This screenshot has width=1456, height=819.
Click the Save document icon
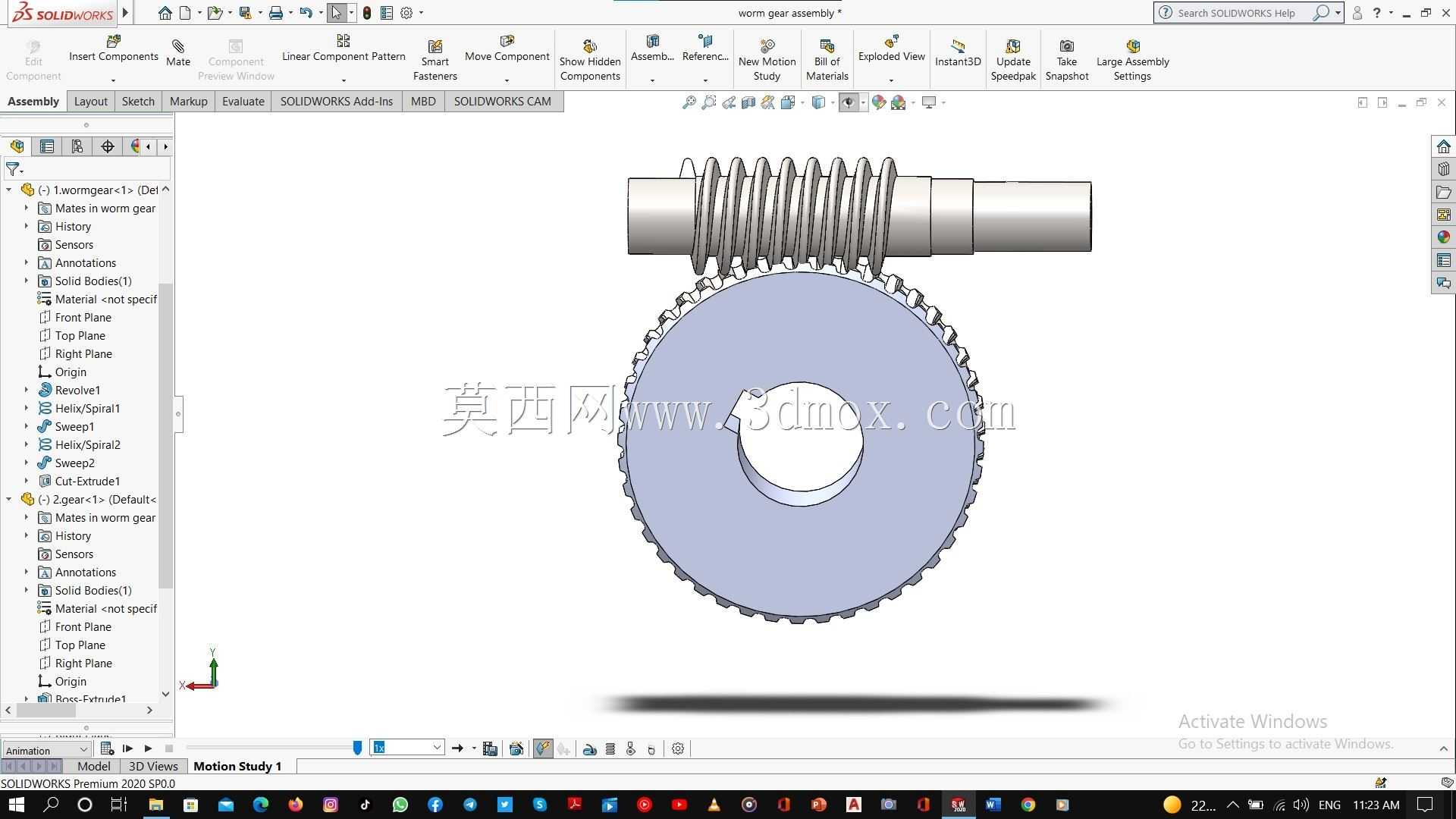245,13
